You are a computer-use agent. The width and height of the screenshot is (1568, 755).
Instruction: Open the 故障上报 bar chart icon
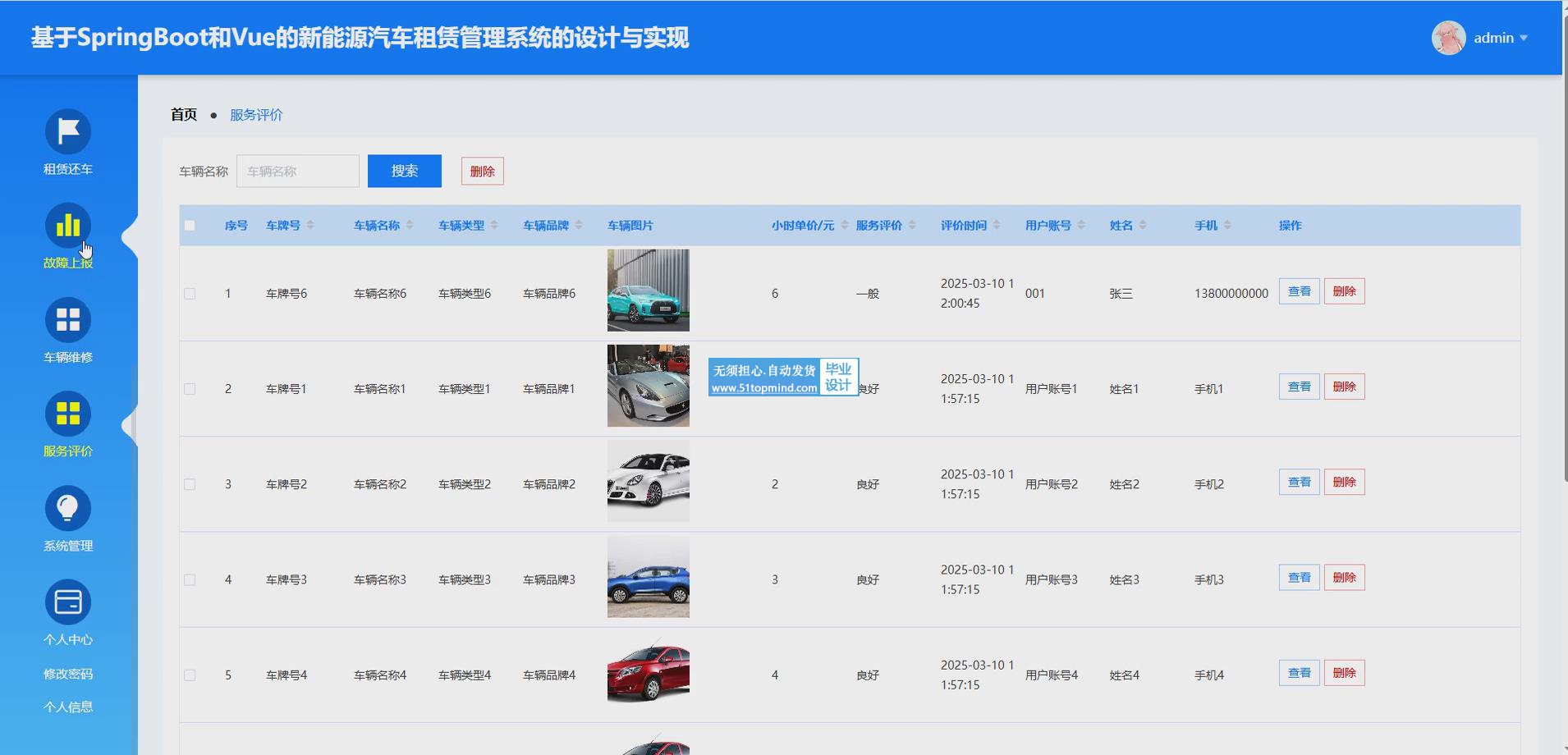[x=67, y=226]
